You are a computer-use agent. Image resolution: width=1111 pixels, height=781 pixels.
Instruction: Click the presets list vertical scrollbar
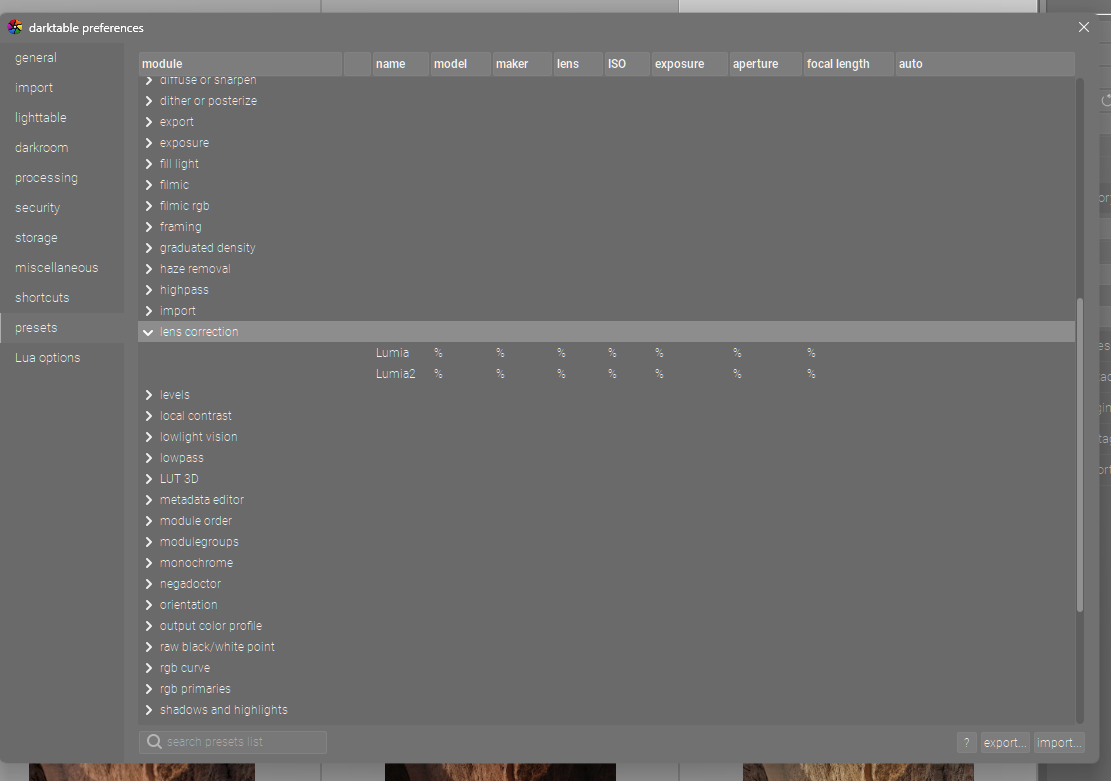tap(1080, 454)
